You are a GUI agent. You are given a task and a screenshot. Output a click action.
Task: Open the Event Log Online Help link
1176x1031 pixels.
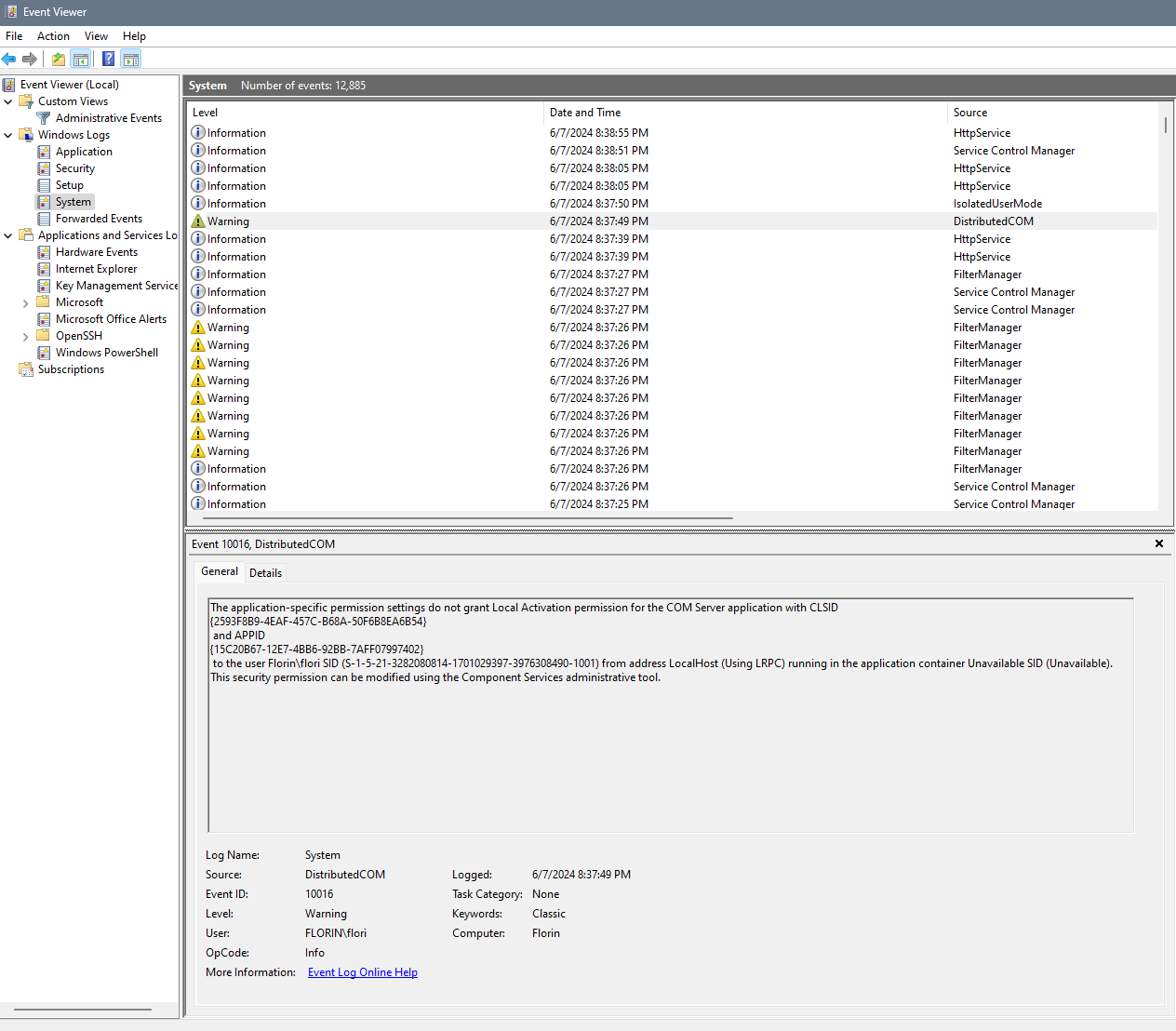click(x=362, y=972)
